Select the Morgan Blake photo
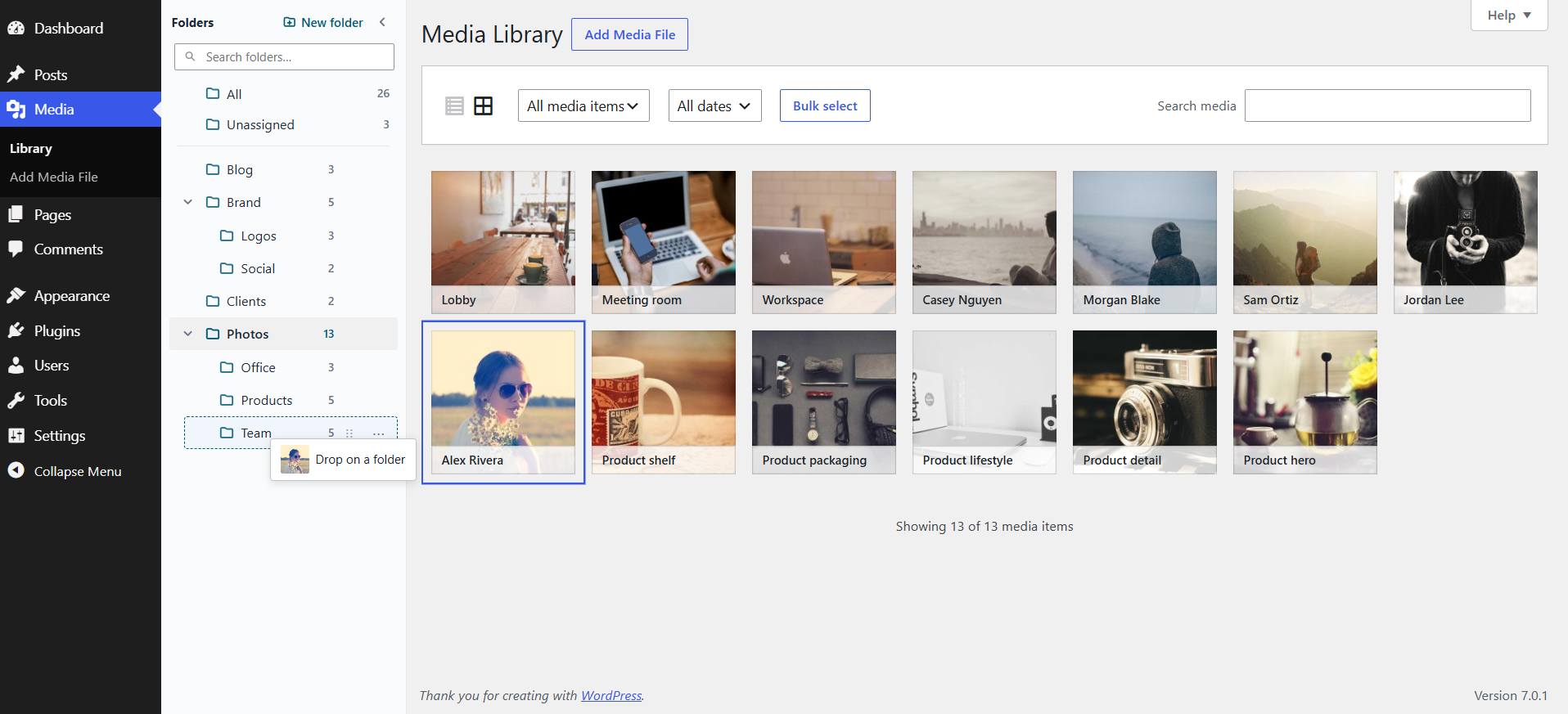 1145,242
